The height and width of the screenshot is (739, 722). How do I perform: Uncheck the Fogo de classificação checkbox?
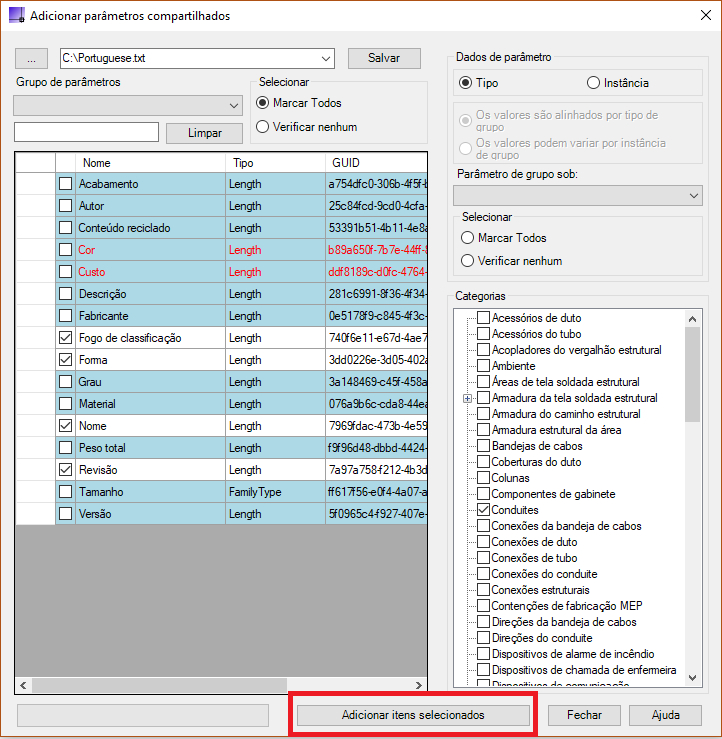(x=66, y=338)
